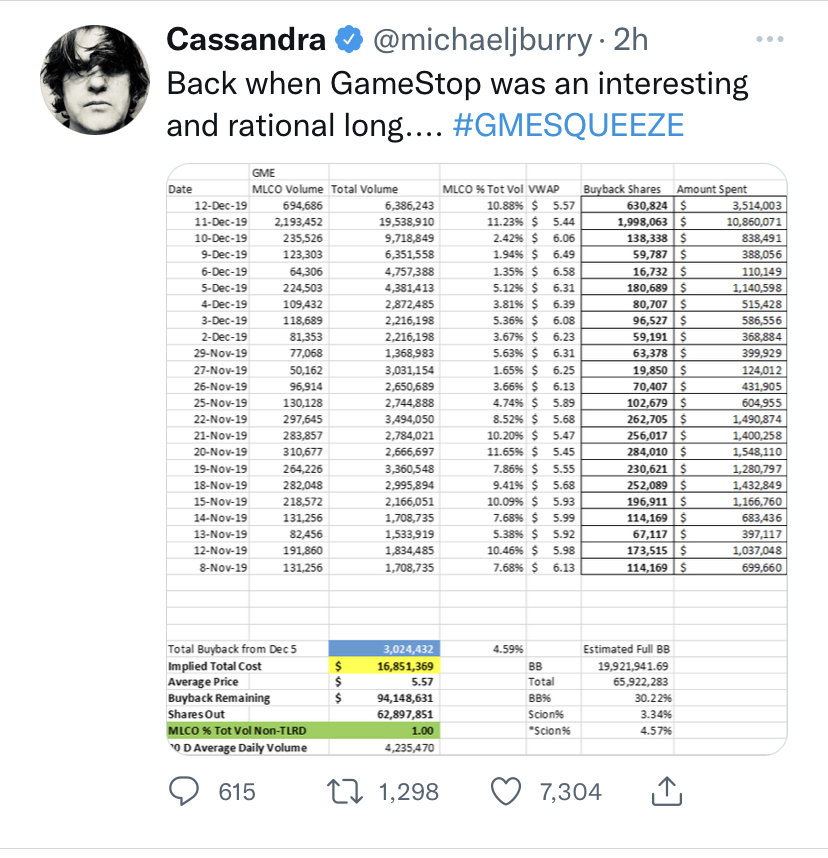Like the tweet with heart icon
Screen dimensions: 828x858
[508, 792]
